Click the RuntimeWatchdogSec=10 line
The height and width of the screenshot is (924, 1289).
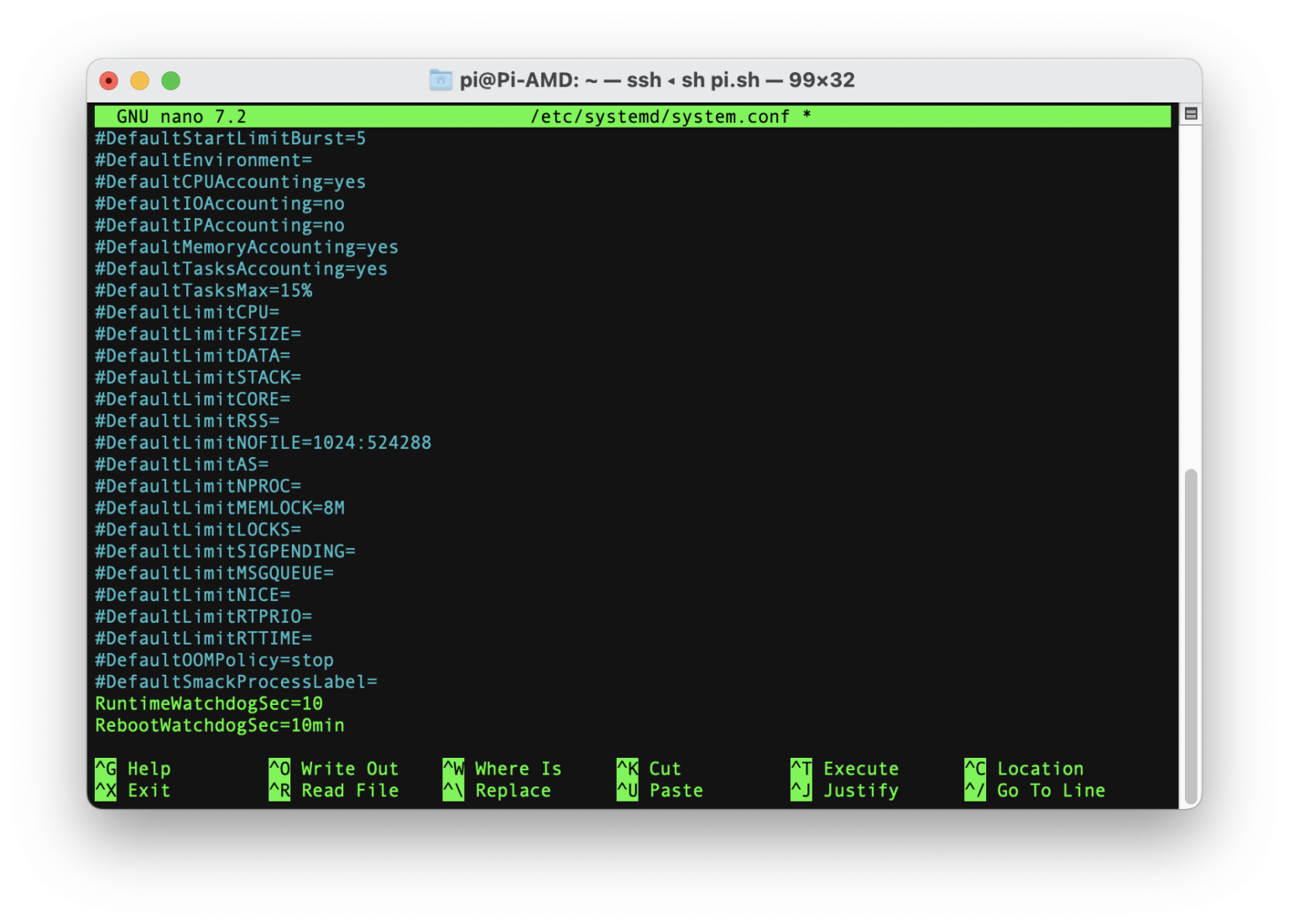(x=208, y=703)
